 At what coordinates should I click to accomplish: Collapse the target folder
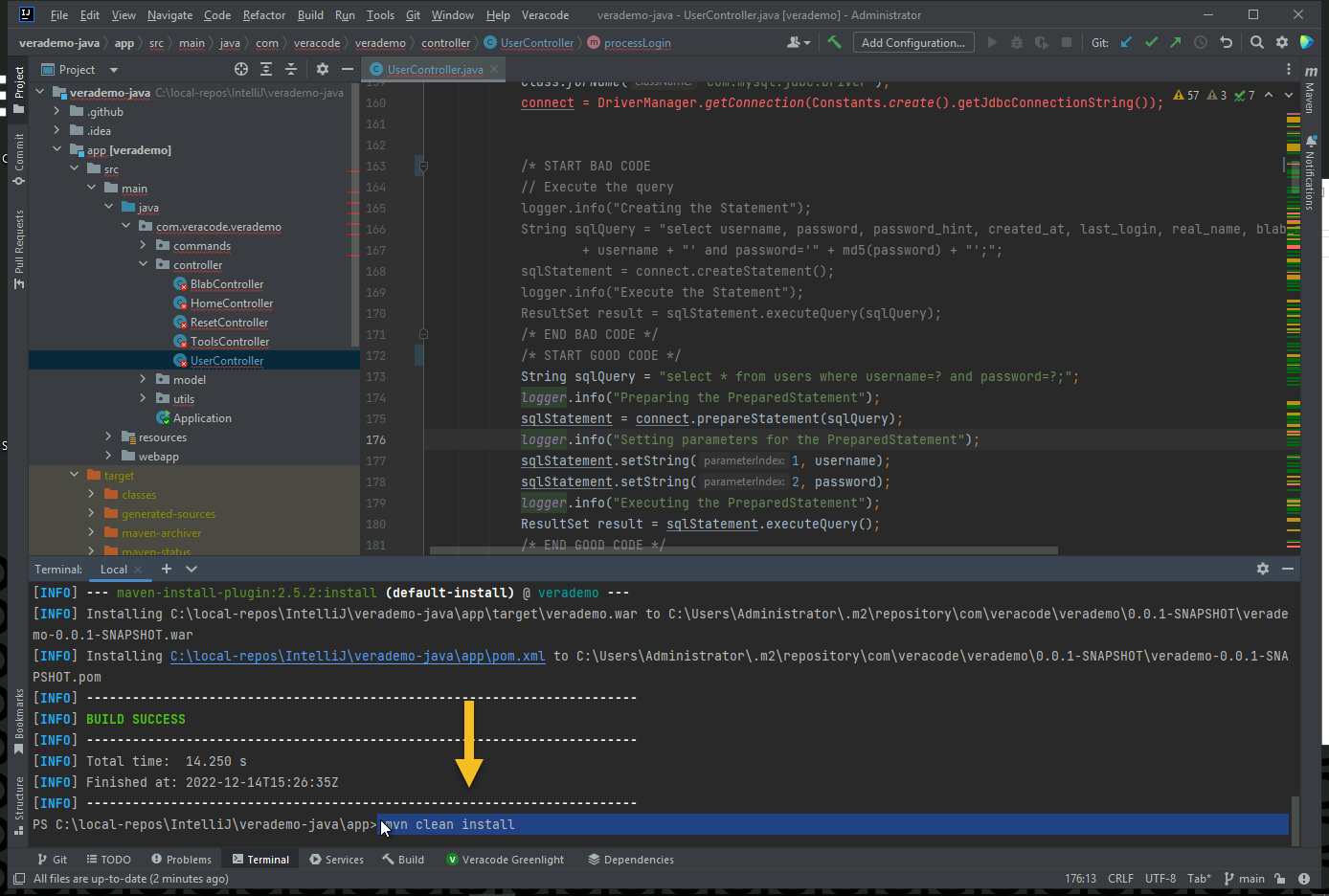click(x=74, y=475)
